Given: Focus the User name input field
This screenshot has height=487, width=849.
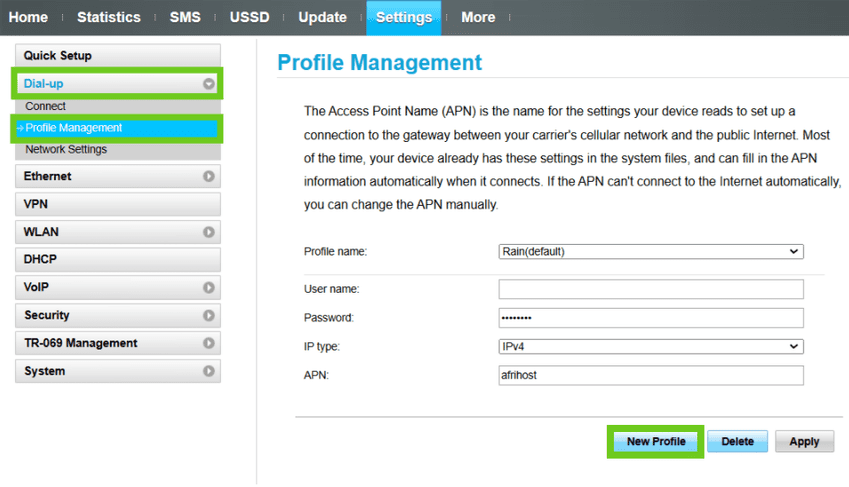Looking at the screenshot, I should tap(650, 289).
